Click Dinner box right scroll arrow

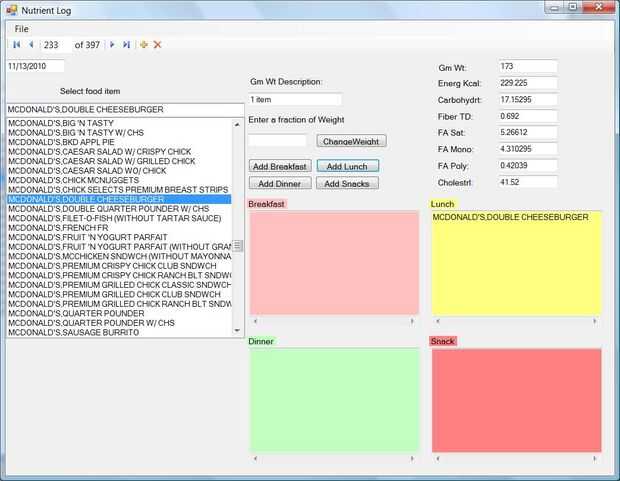pos(412,458)
